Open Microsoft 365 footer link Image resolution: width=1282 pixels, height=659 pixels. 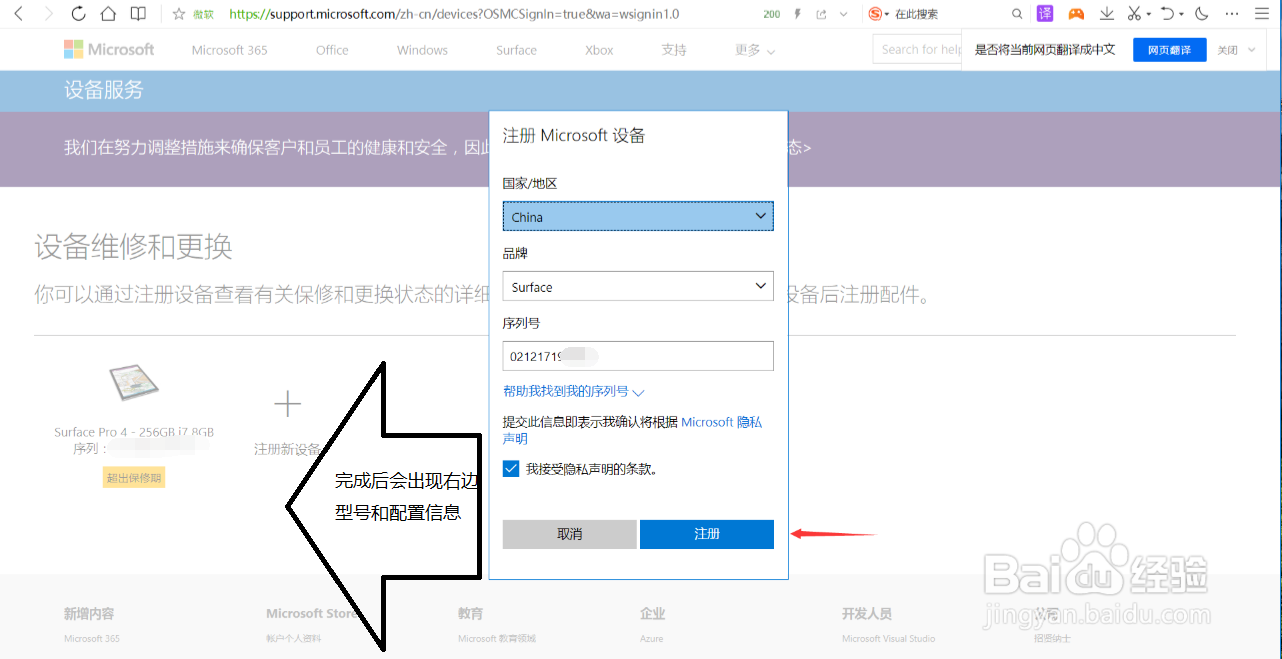(91, 639)
